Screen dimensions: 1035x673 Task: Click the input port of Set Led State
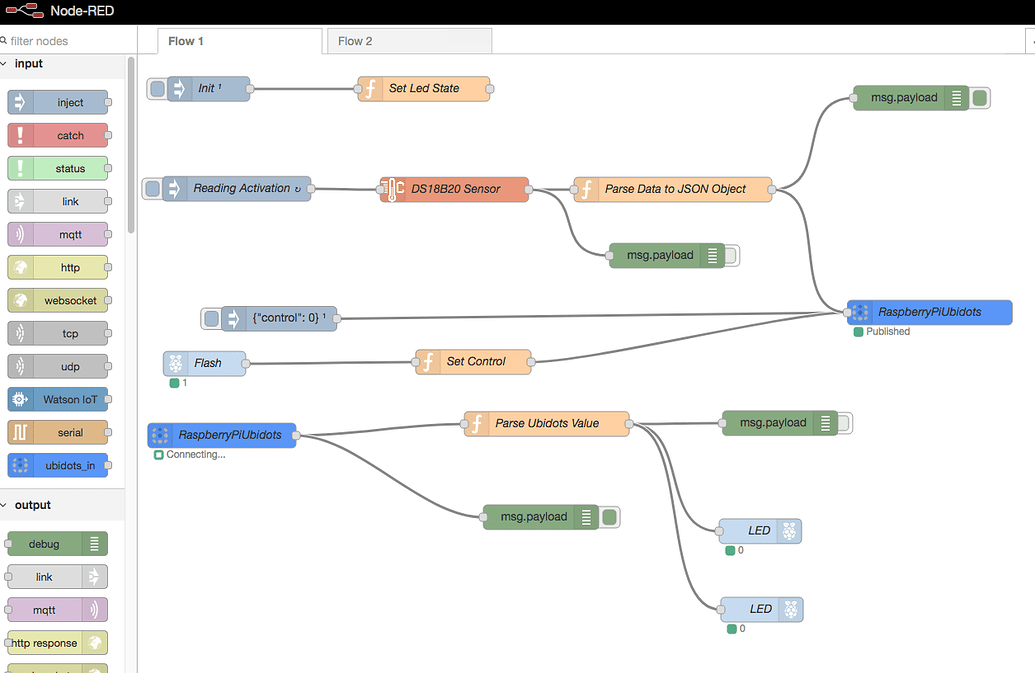358,88
